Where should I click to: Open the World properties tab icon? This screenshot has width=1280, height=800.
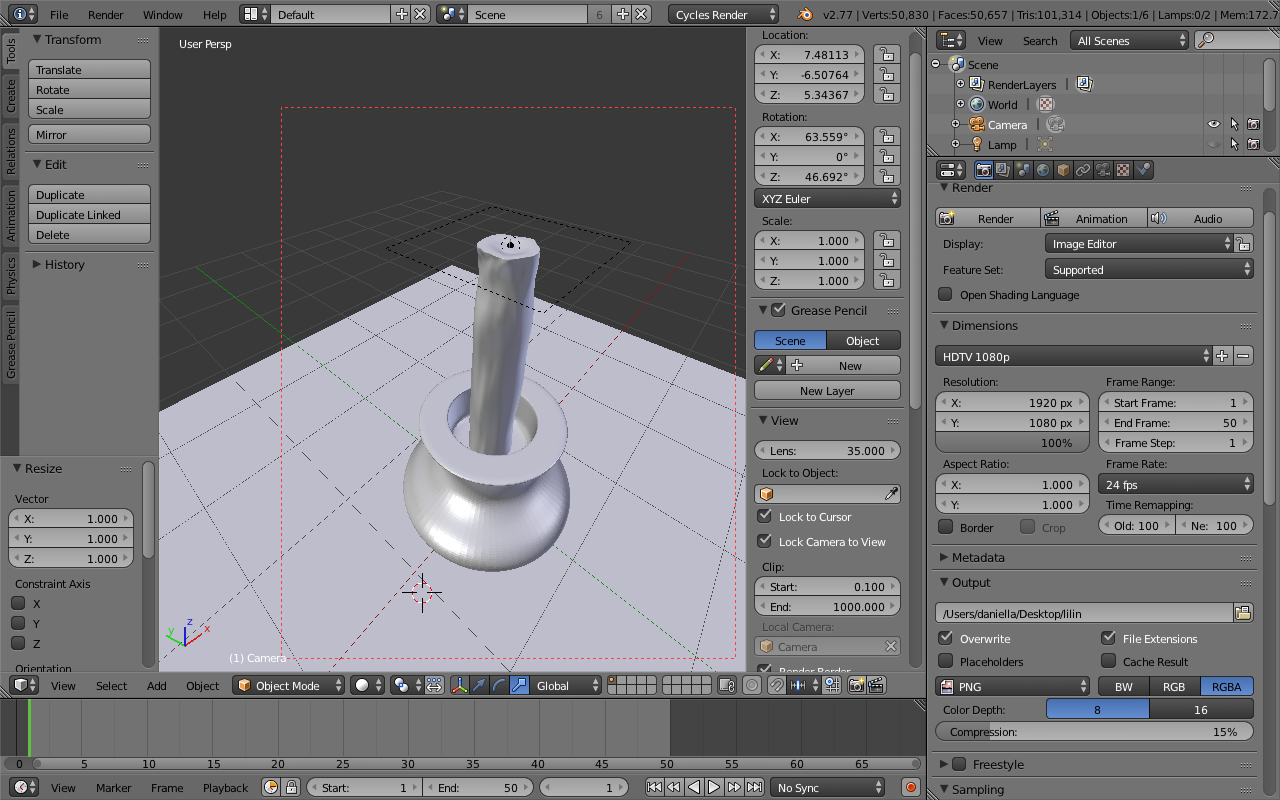[x=1044, y=170]
